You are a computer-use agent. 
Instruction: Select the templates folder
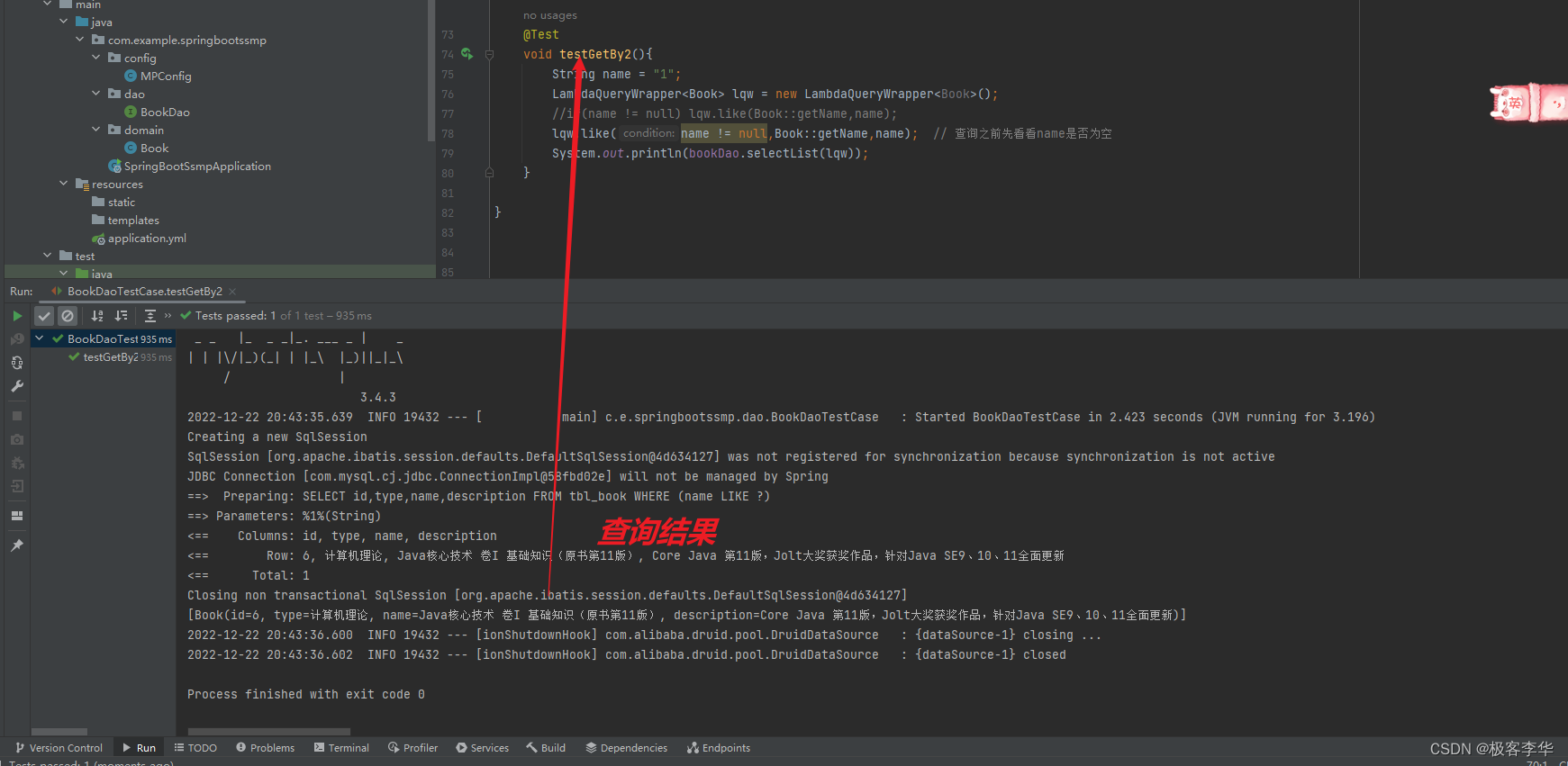point(133,221)
